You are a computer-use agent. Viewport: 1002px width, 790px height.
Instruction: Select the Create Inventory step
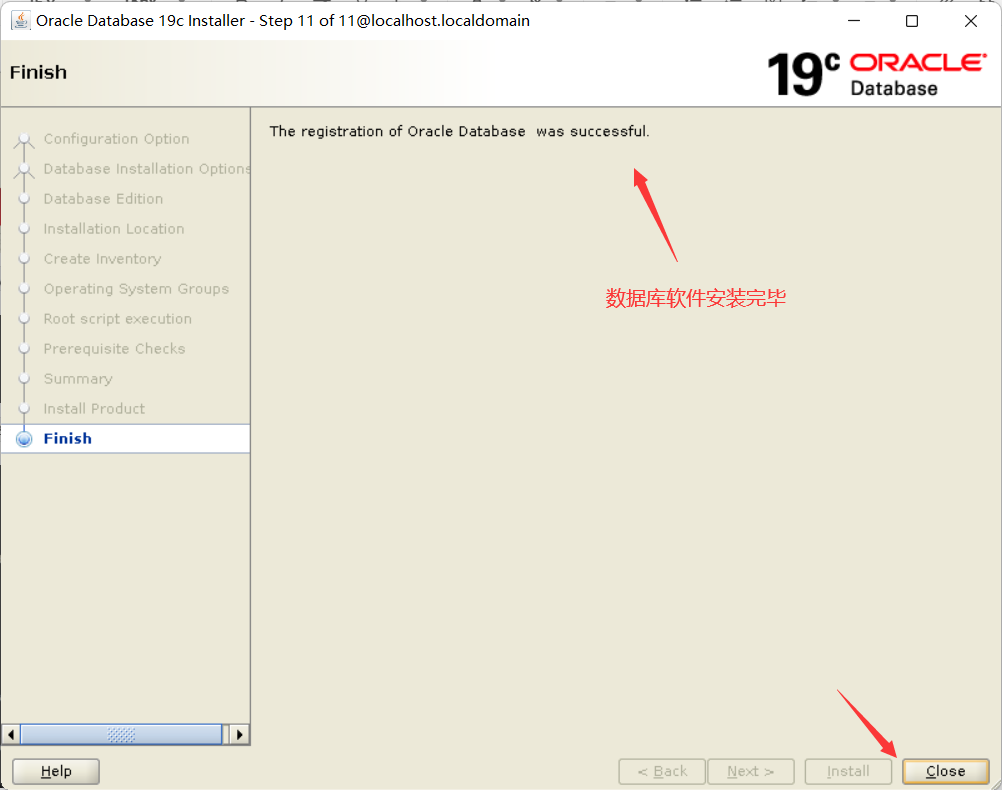tap(102, 259)
